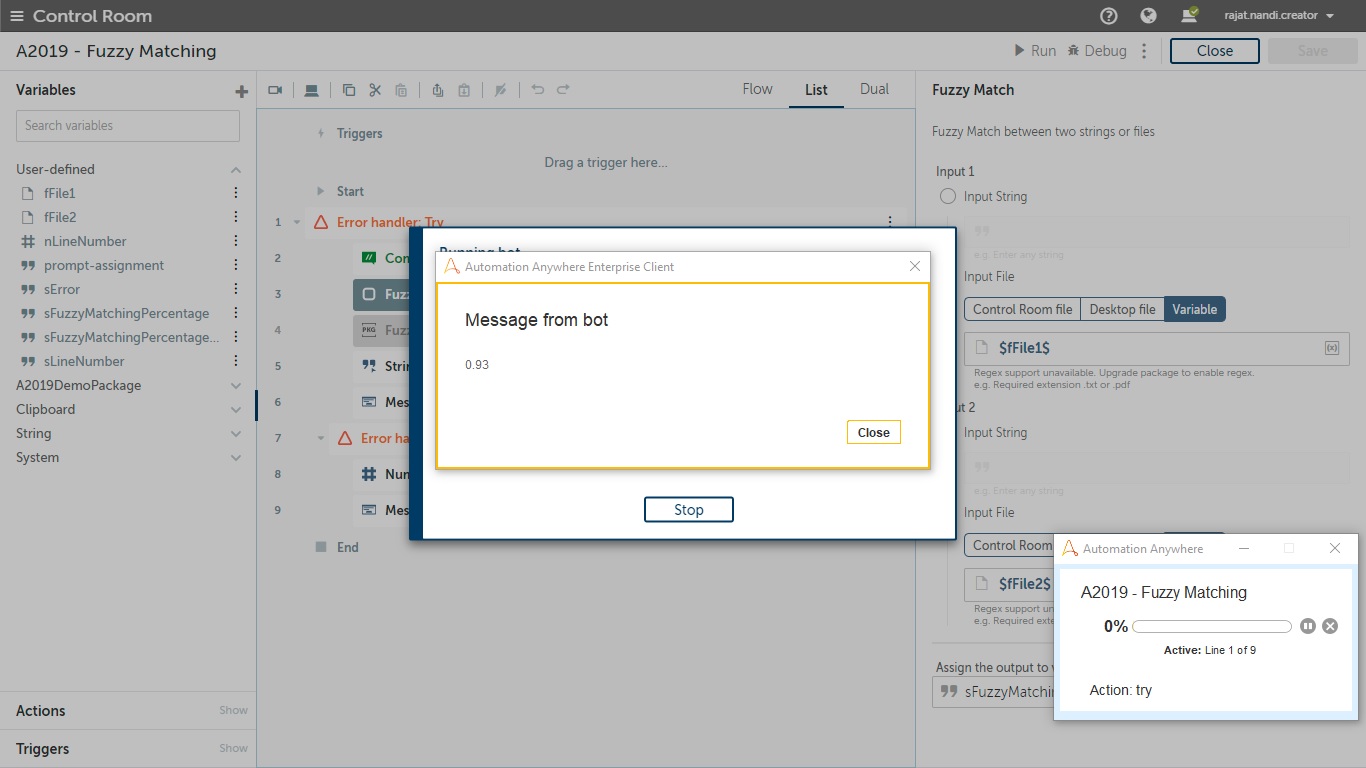Select the Input String radio button under Input 1

click(x=948, y=197)
